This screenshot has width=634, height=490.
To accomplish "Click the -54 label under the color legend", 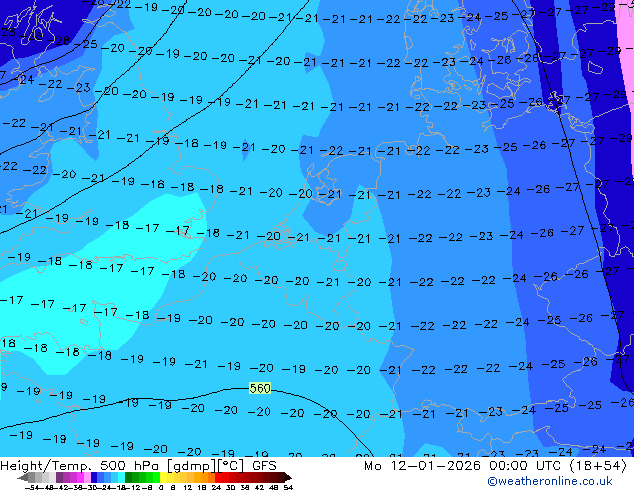I will coord(32,487).
